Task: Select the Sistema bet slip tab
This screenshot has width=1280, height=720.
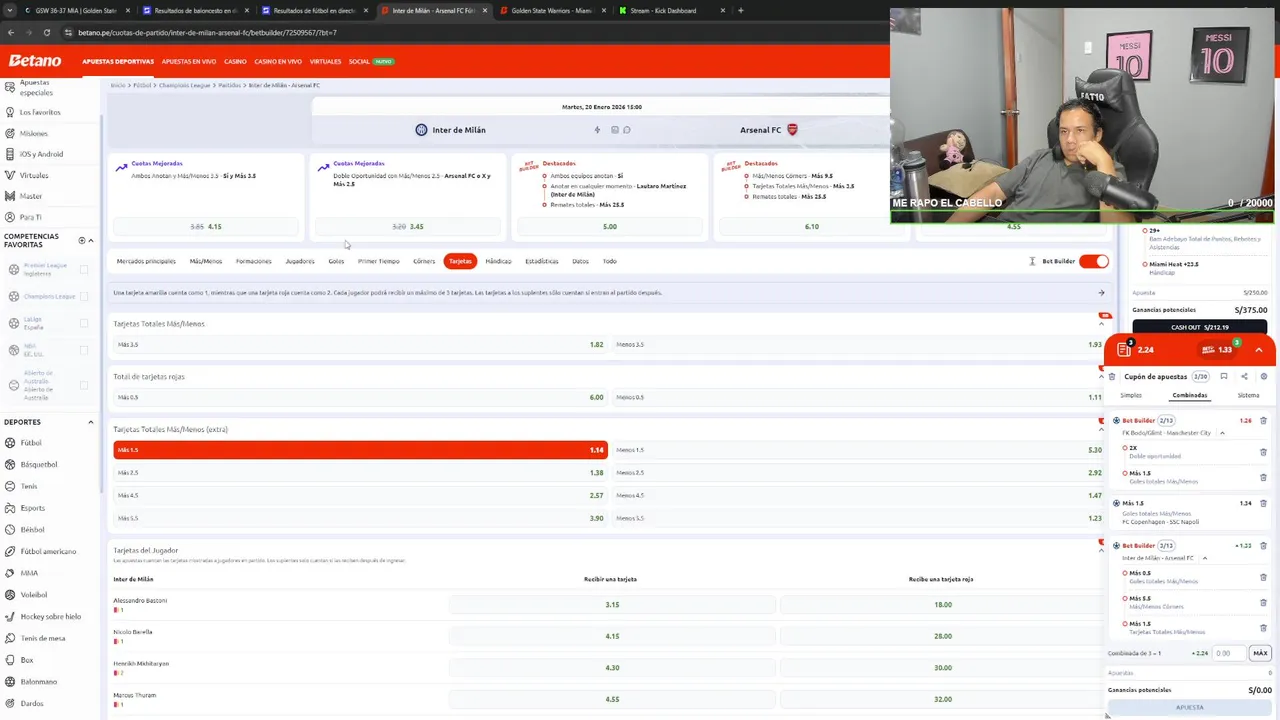Action: 1248,395
